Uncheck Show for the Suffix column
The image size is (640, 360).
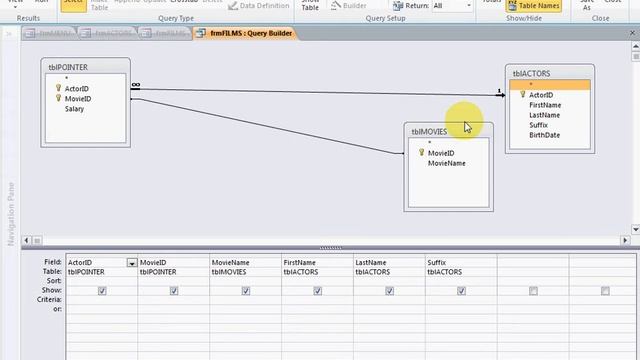point(461,291)
